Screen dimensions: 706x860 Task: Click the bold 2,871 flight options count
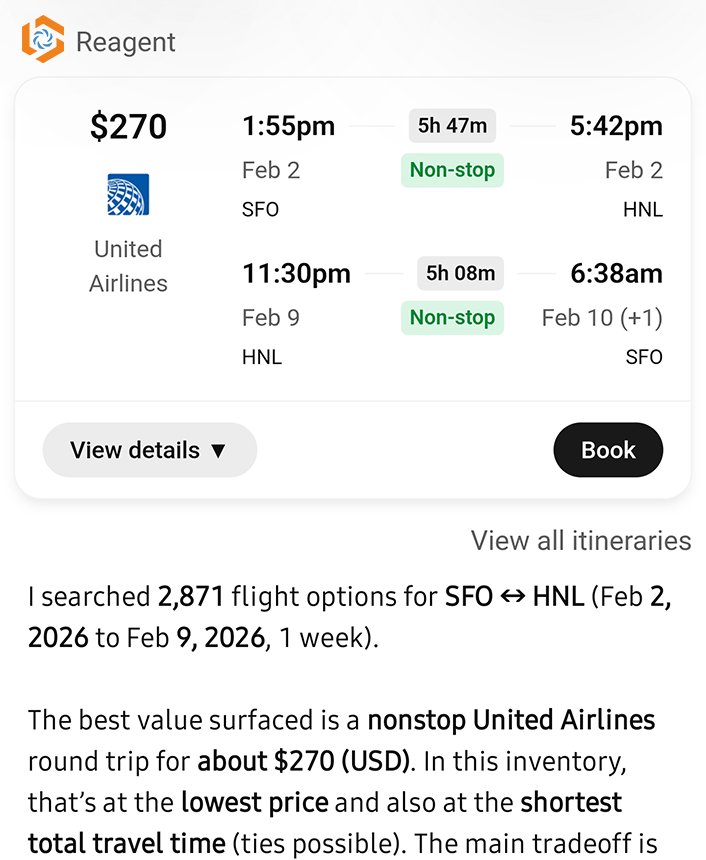click(191, 597)
